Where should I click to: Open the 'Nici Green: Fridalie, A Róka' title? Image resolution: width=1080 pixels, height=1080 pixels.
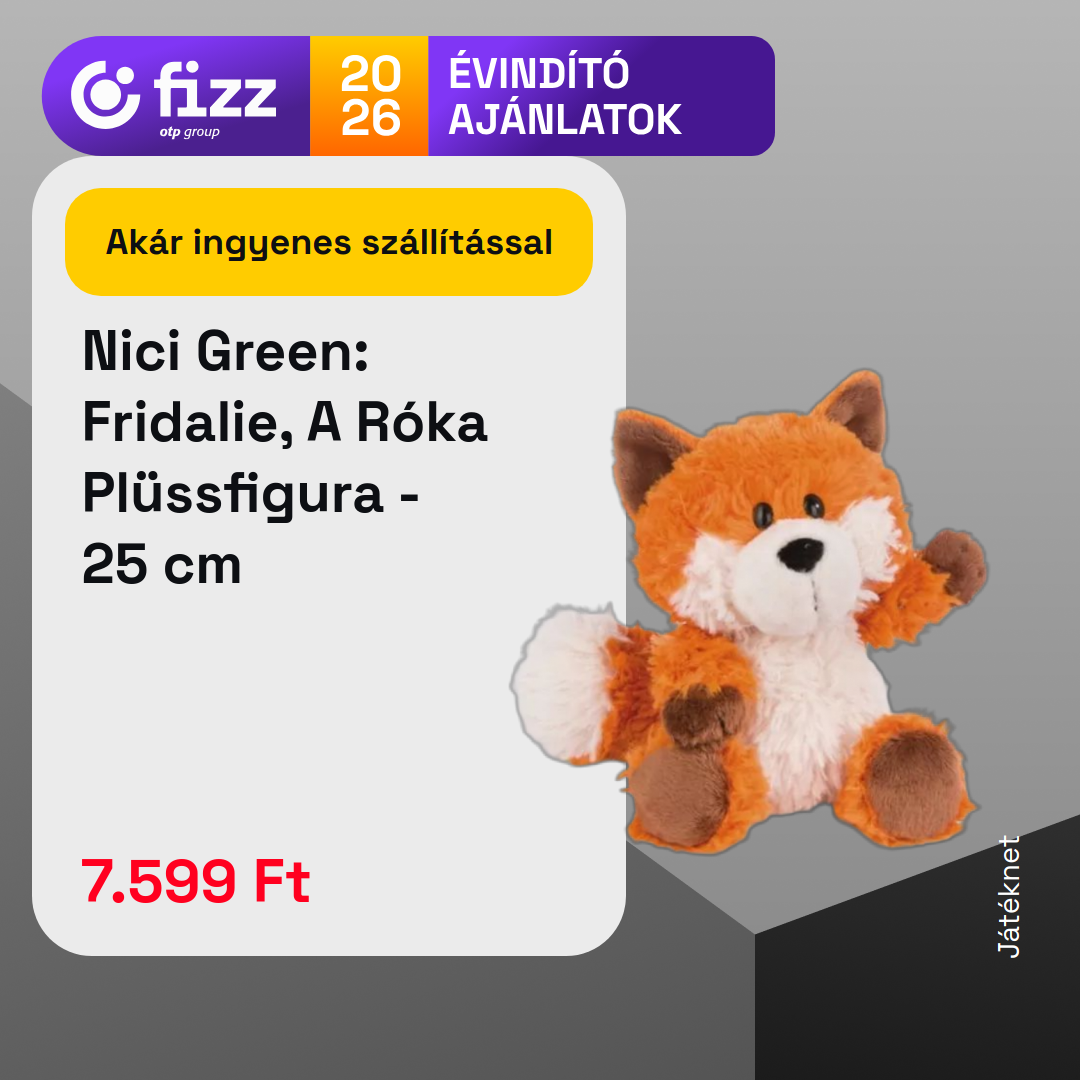pos(284,386)
